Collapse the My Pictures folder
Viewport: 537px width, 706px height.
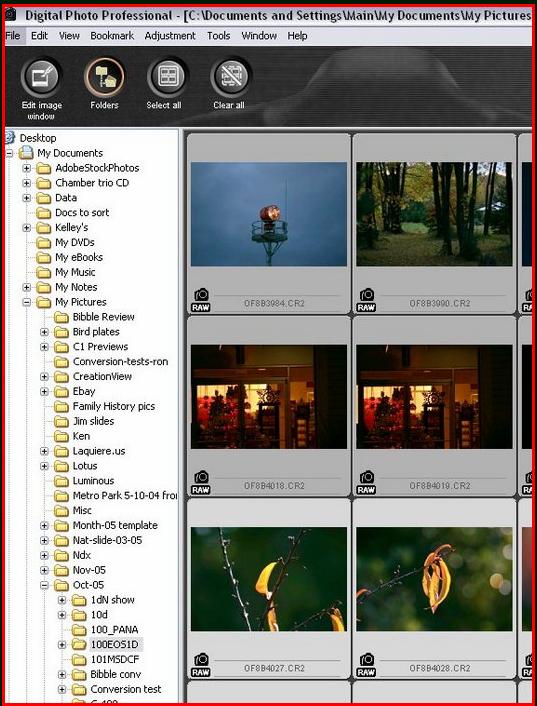[27, 303]
